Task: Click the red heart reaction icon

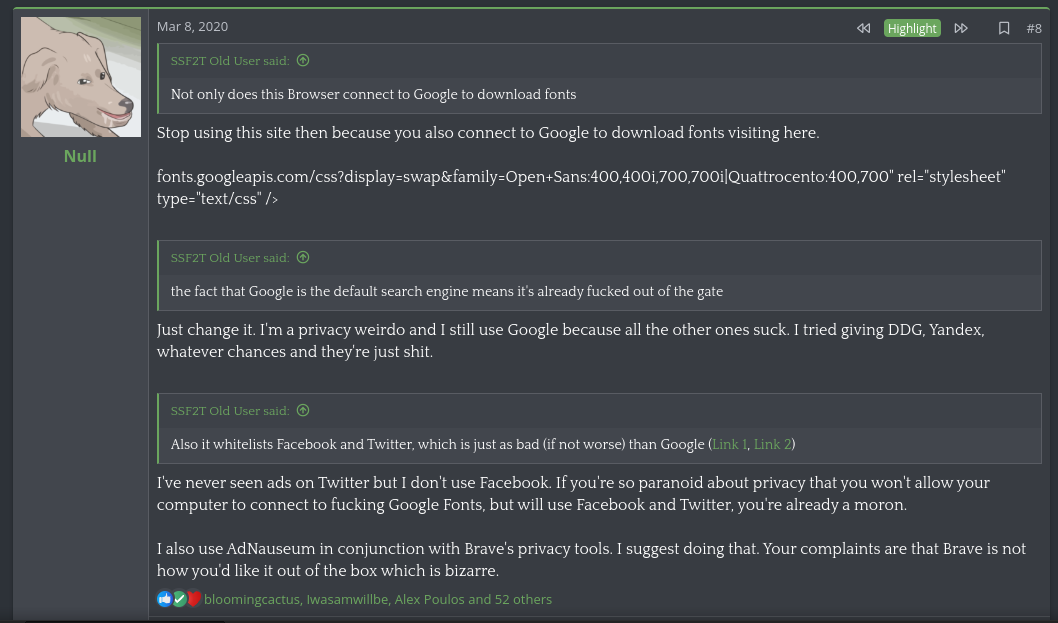Action: [x=194, y=599]
